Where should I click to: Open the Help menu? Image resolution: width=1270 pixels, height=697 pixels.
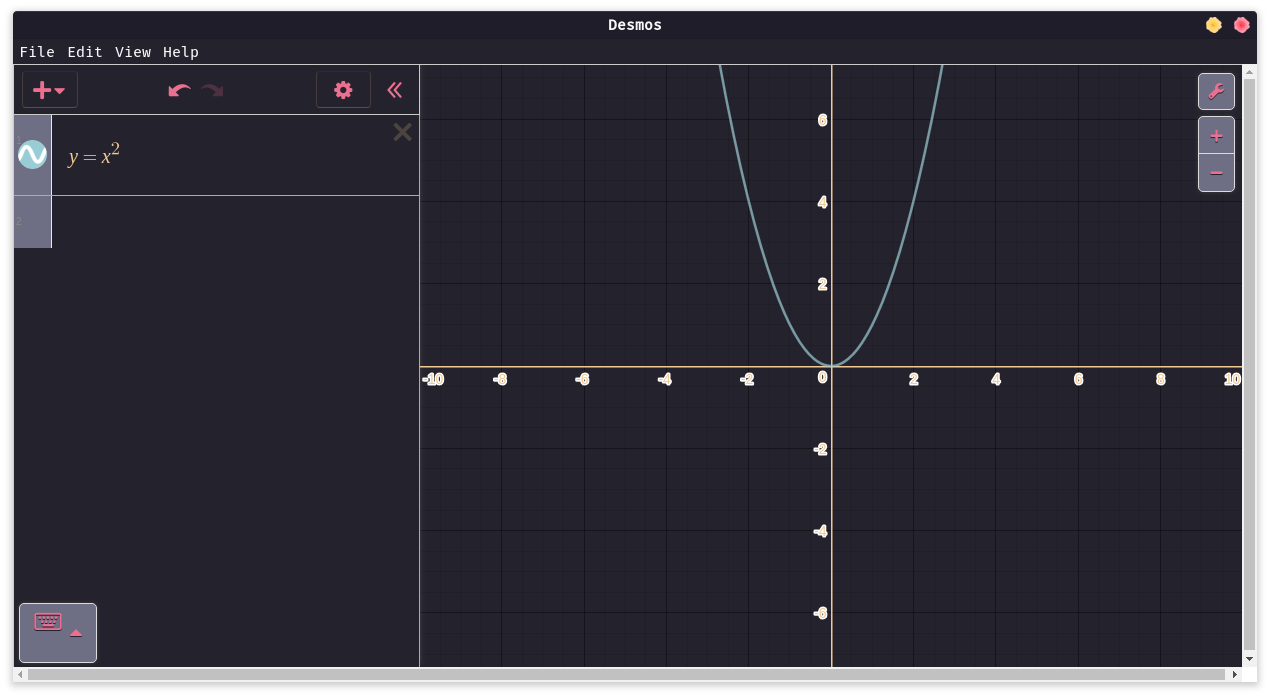tap(180, 52)
